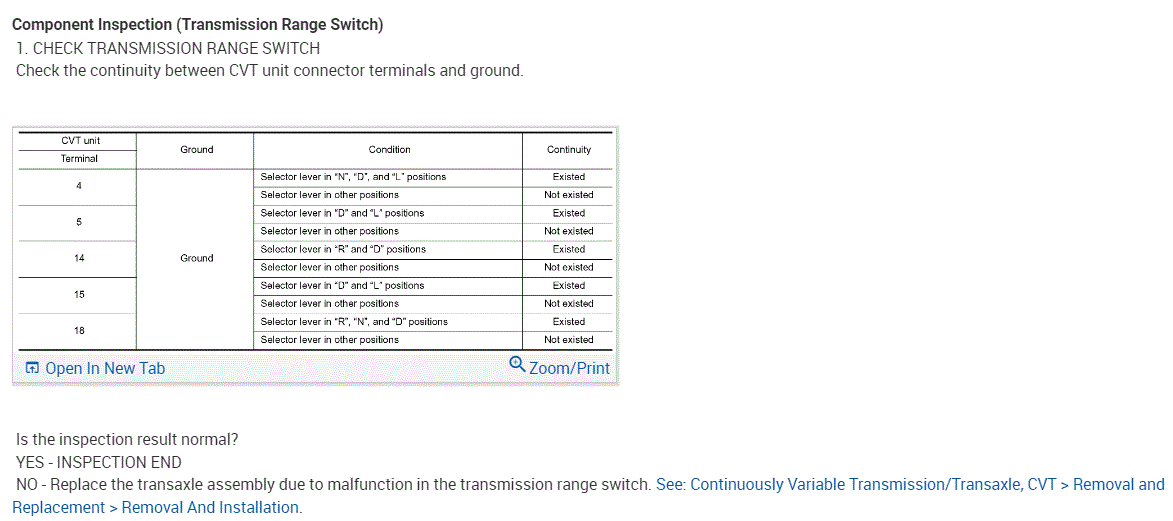Click terminal 14 cell in table
Viewport: 1173px width, 521px height.
pyautogui.click(x=78, y=258)
